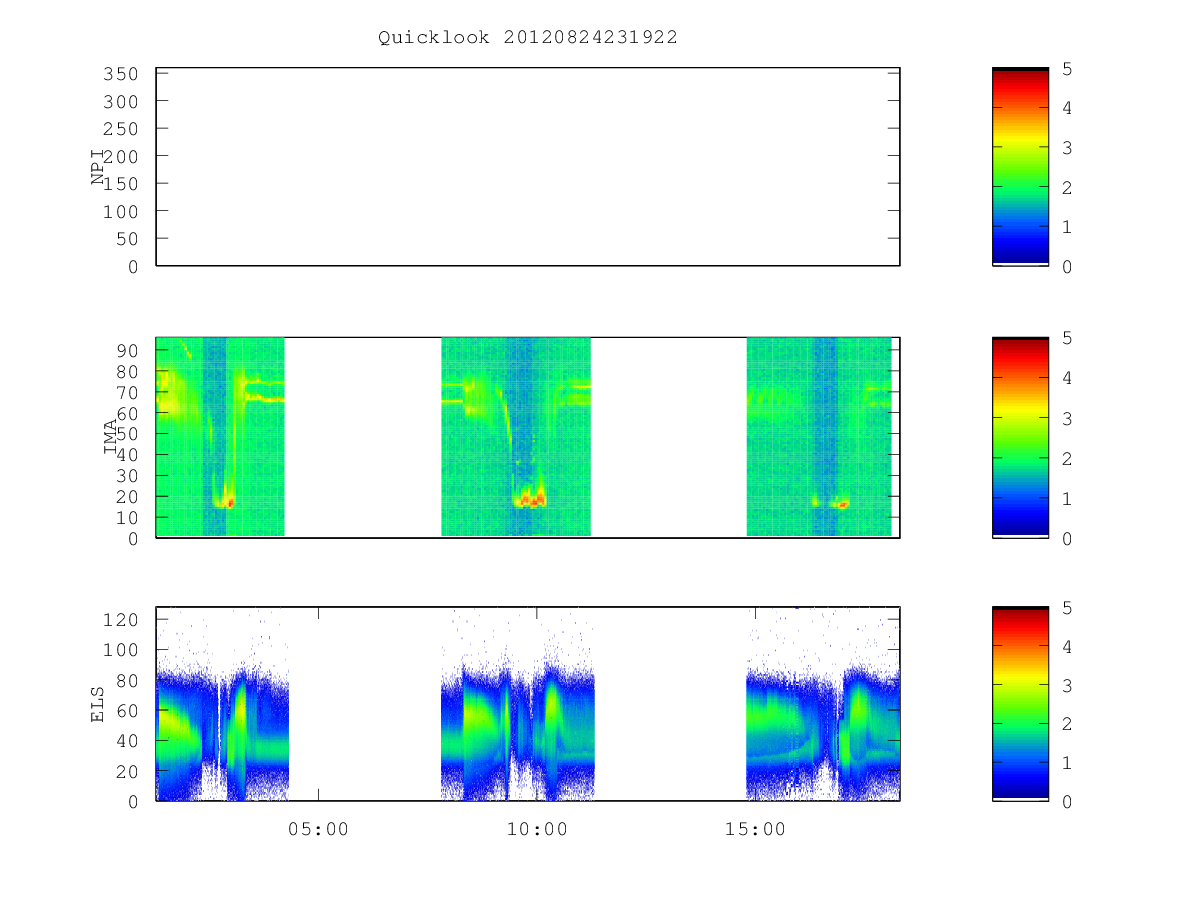The width and height of the screenshot is (1200, 900).
Task: Click the NPI panel colorbar
Action: point(1020,167)
